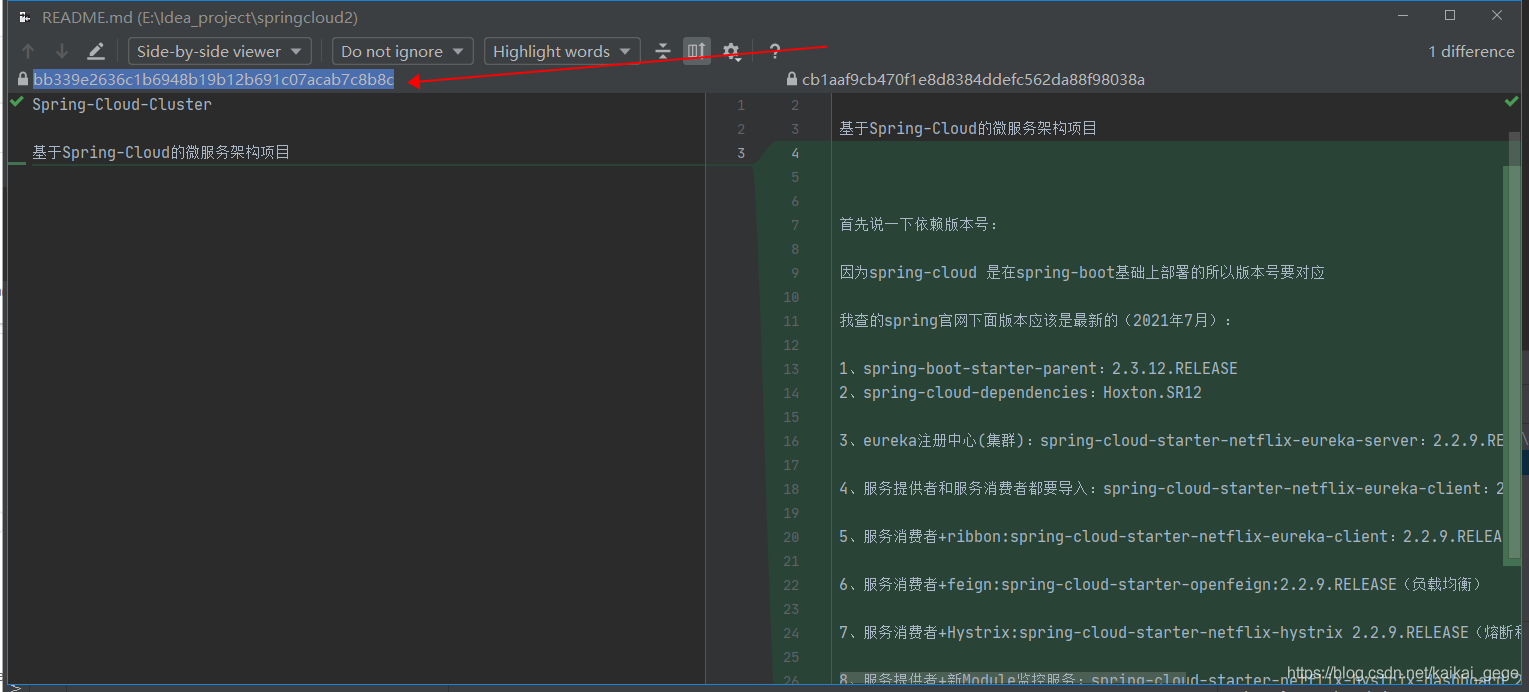The height and width of the screenshot is (692, 1529).
Task: Close the diff window
Action: (1497, 15)
